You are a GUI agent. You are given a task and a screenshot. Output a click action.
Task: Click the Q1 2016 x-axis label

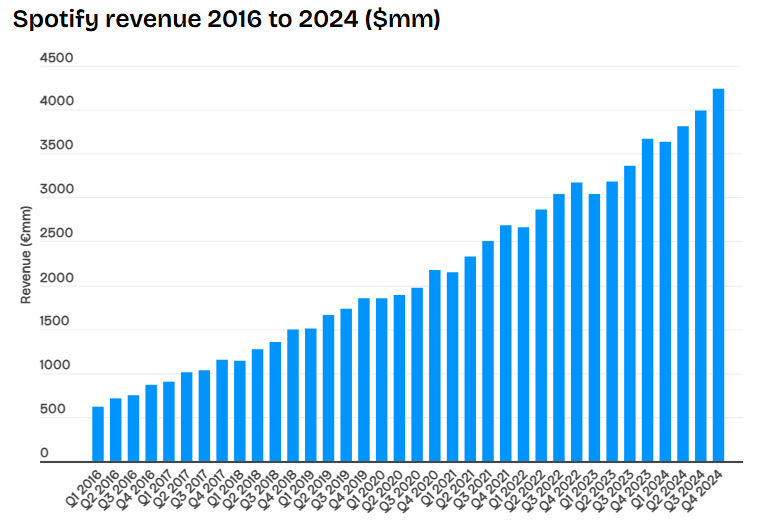tap(83, 489)
